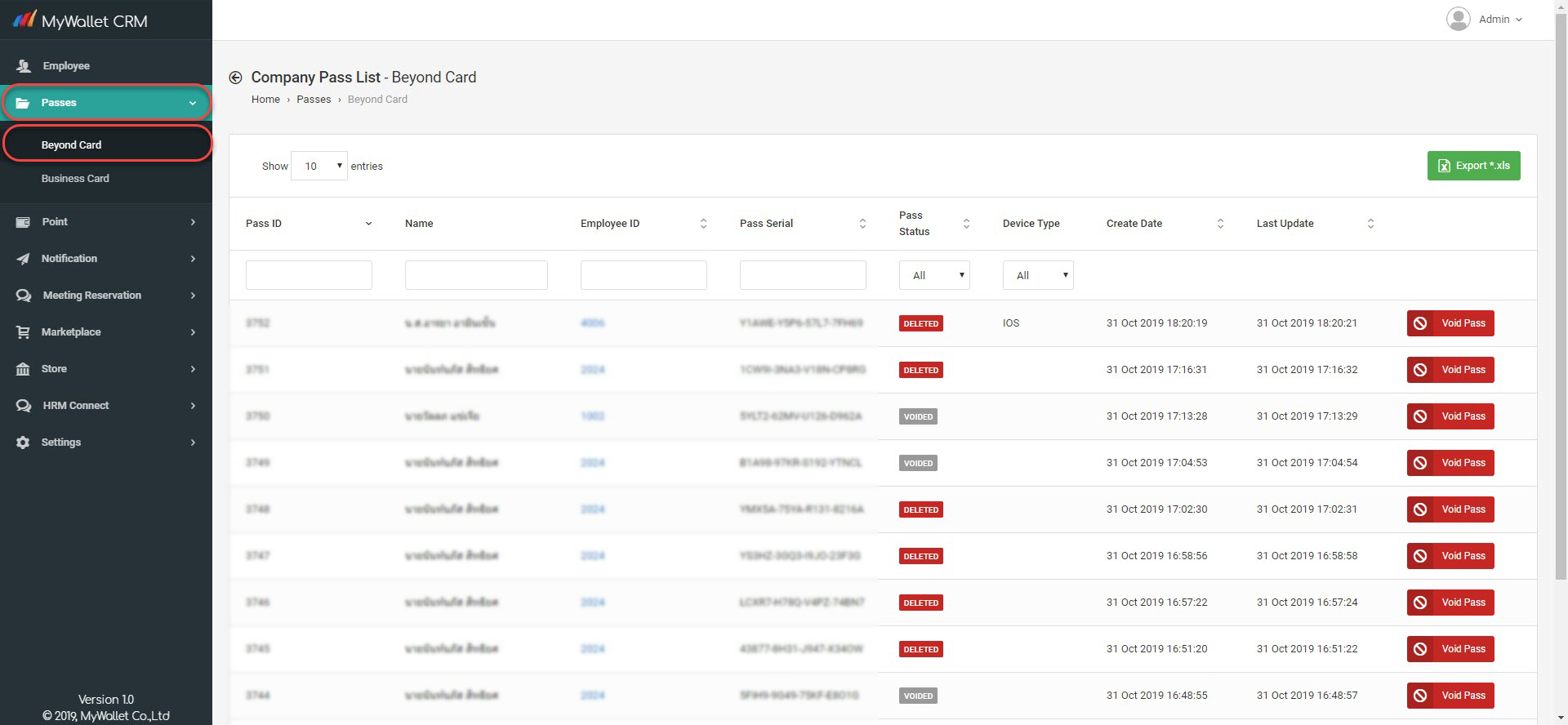Click the void icon in the 18:20:19 row
This screenshot has width=1568, height=725.
[1420, 323]
